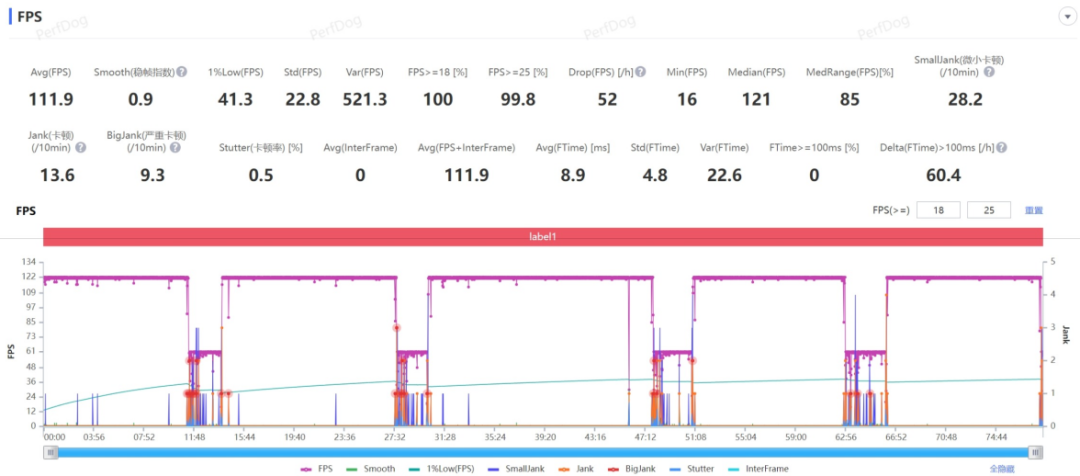Click Avg(FPS+InterFrame) value 111.9
The image size is (1080, 476).
[466, 176]
